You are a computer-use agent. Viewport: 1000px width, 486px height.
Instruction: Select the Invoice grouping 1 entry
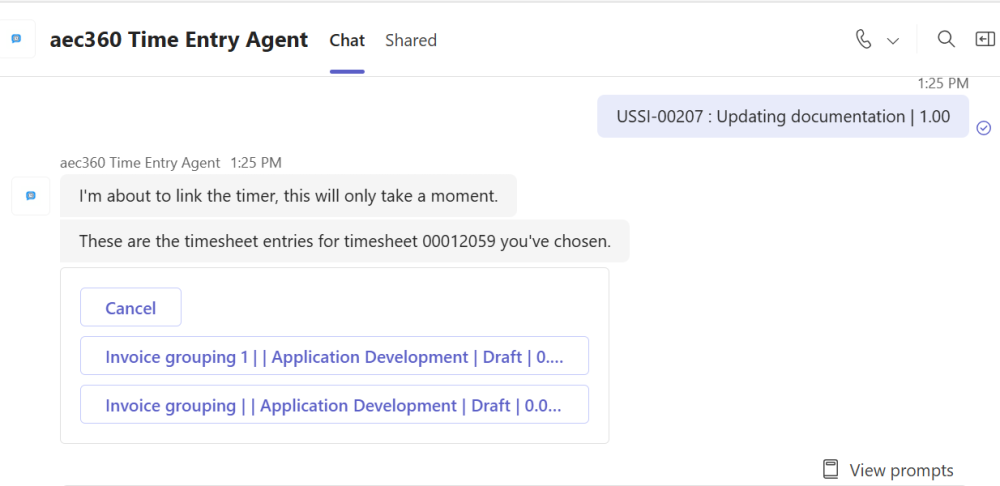pyautogui.click(x=334, y=357)
